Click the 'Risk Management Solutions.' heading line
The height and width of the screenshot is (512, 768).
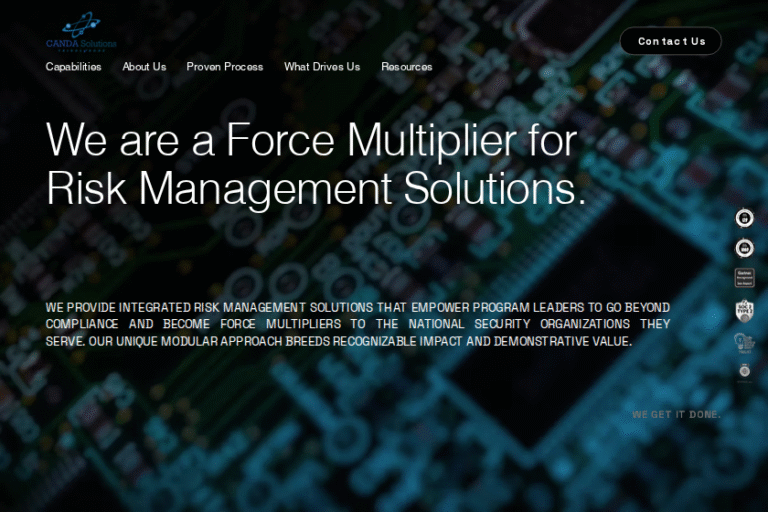click(316, 188)
